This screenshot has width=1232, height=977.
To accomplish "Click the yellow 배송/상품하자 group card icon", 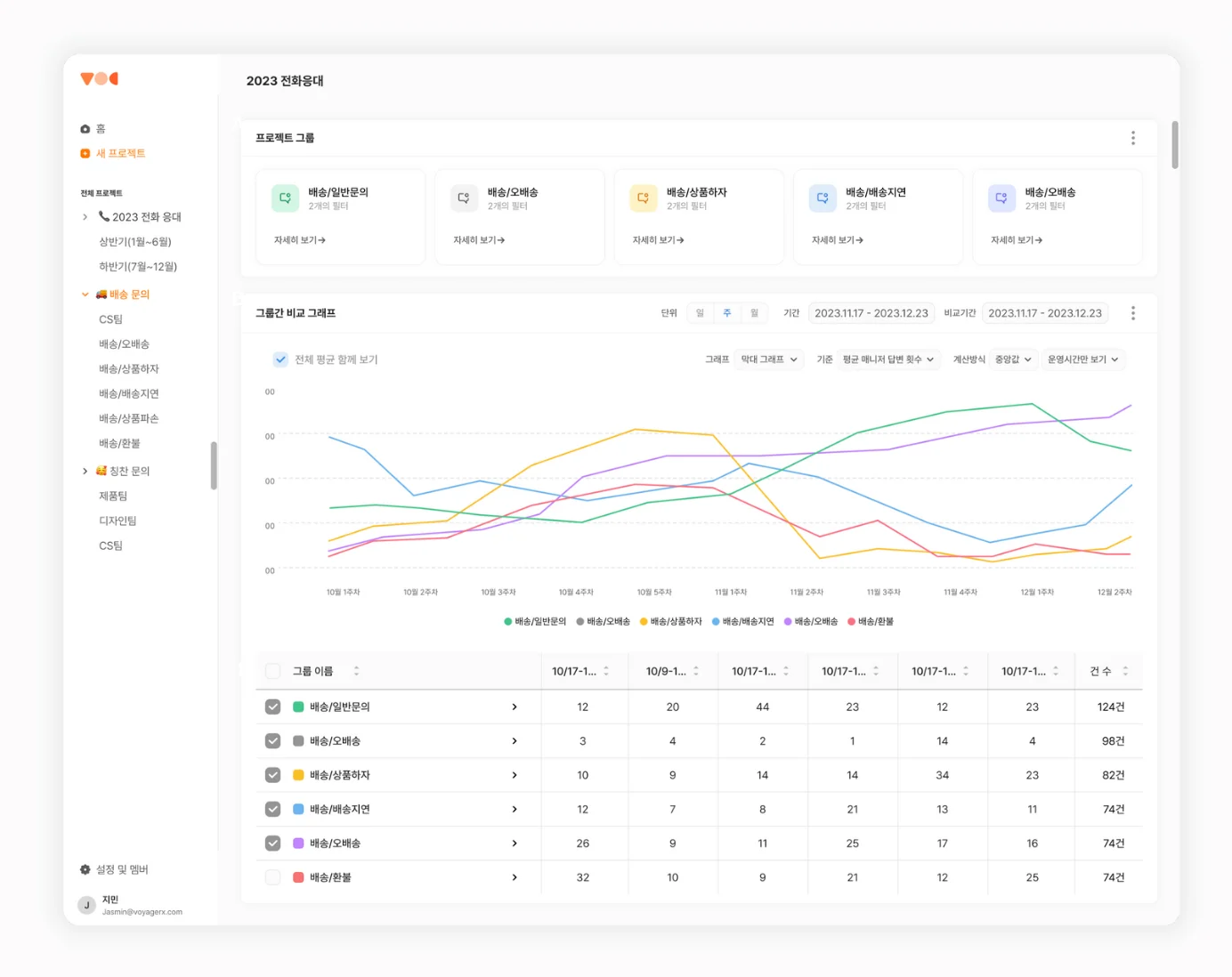I will tap(643, 198).
